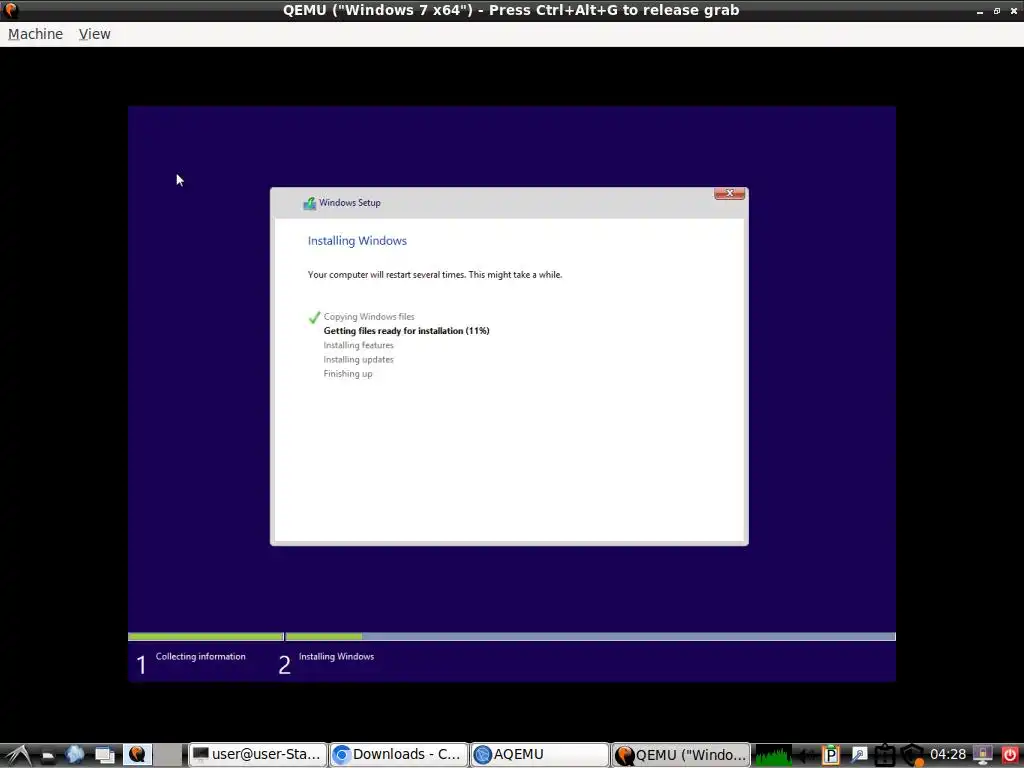Switch to user@user-Sta... terminal window
Viewport: 1024px width, 768px height.
pos(257,755)
